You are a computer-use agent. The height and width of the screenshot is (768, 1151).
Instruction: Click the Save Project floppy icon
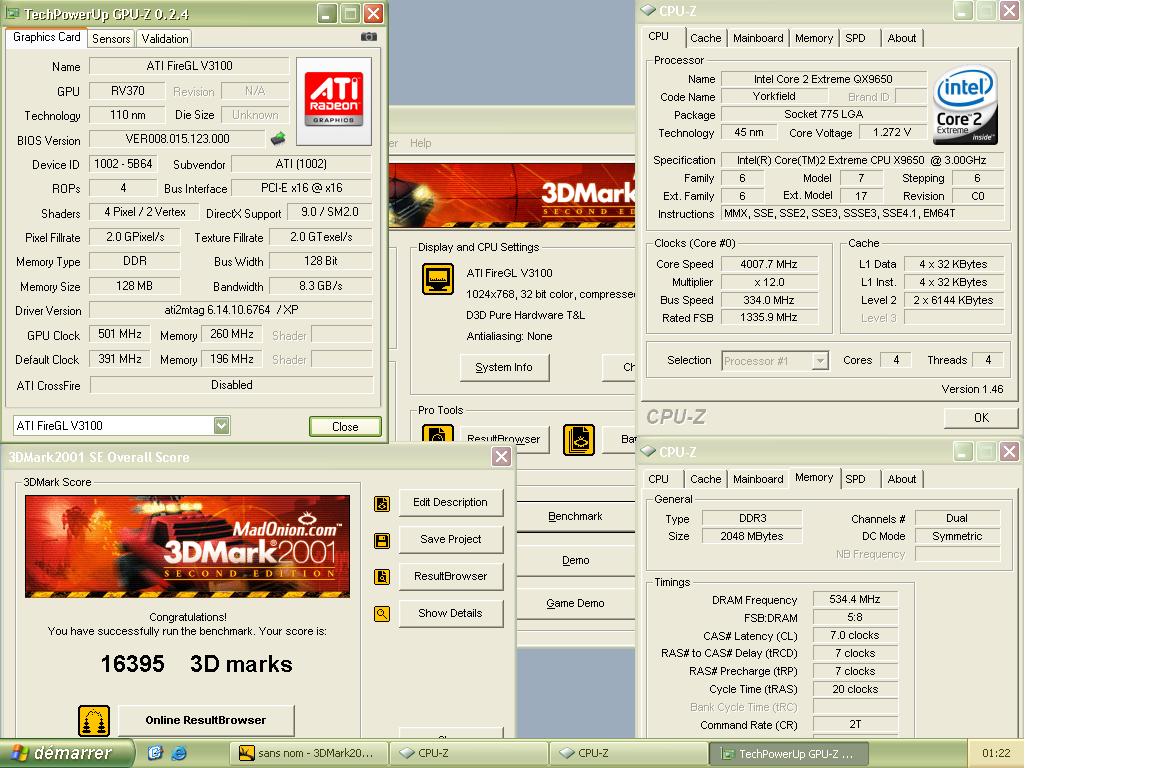pyautogui.click(x=382, y=541)
